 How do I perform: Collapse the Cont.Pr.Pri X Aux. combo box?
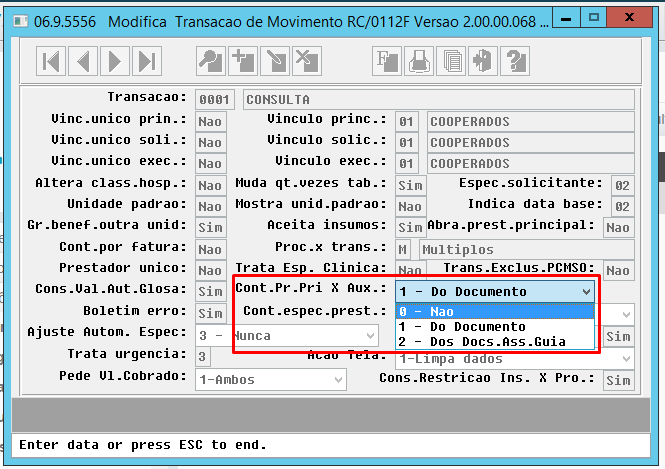tap(586, 292)
